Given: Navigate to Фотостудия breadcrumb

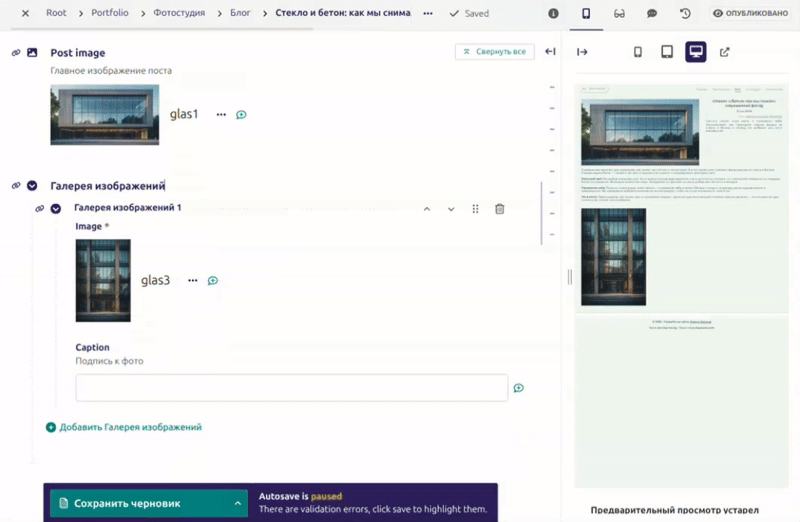Looking at the screenshot, I should click(179, 13).
